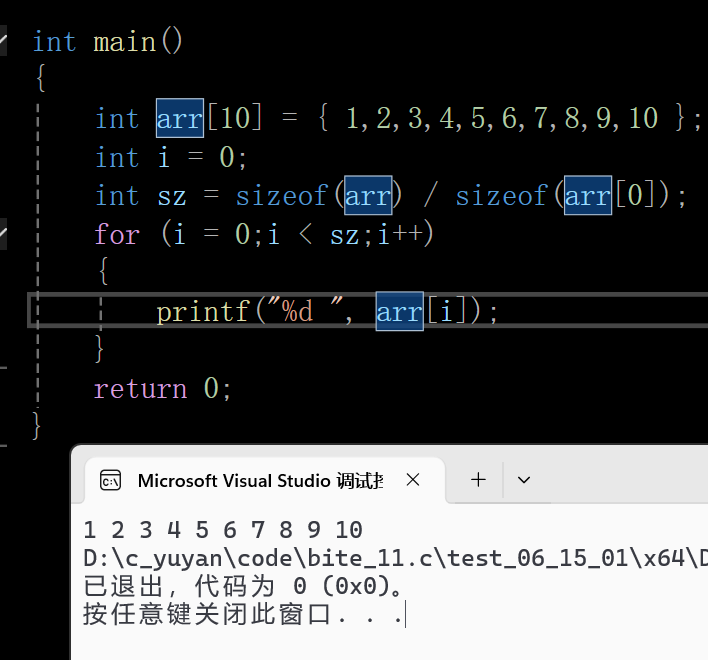This screenshot has width=708, height=660.
Task: Click the i++ increment in the for loop
Action: [401, 234]
